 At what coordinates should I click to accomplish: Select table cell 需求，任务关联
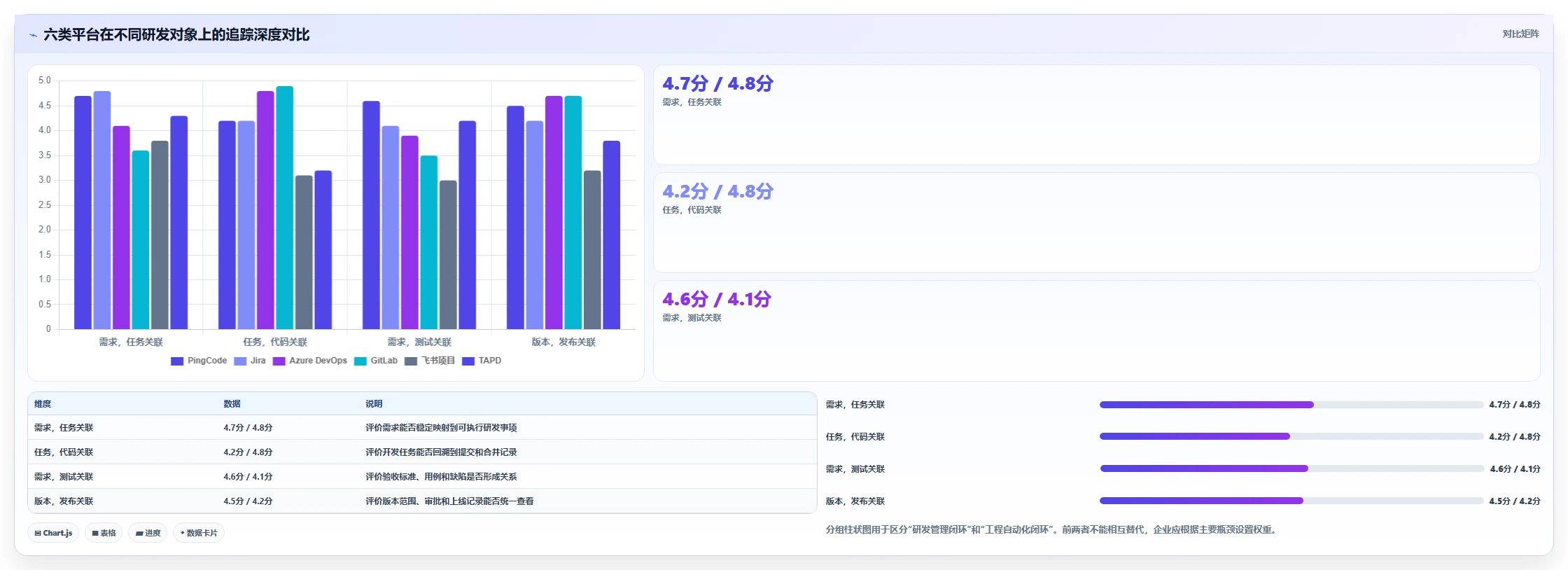click(x=64, y=428)
